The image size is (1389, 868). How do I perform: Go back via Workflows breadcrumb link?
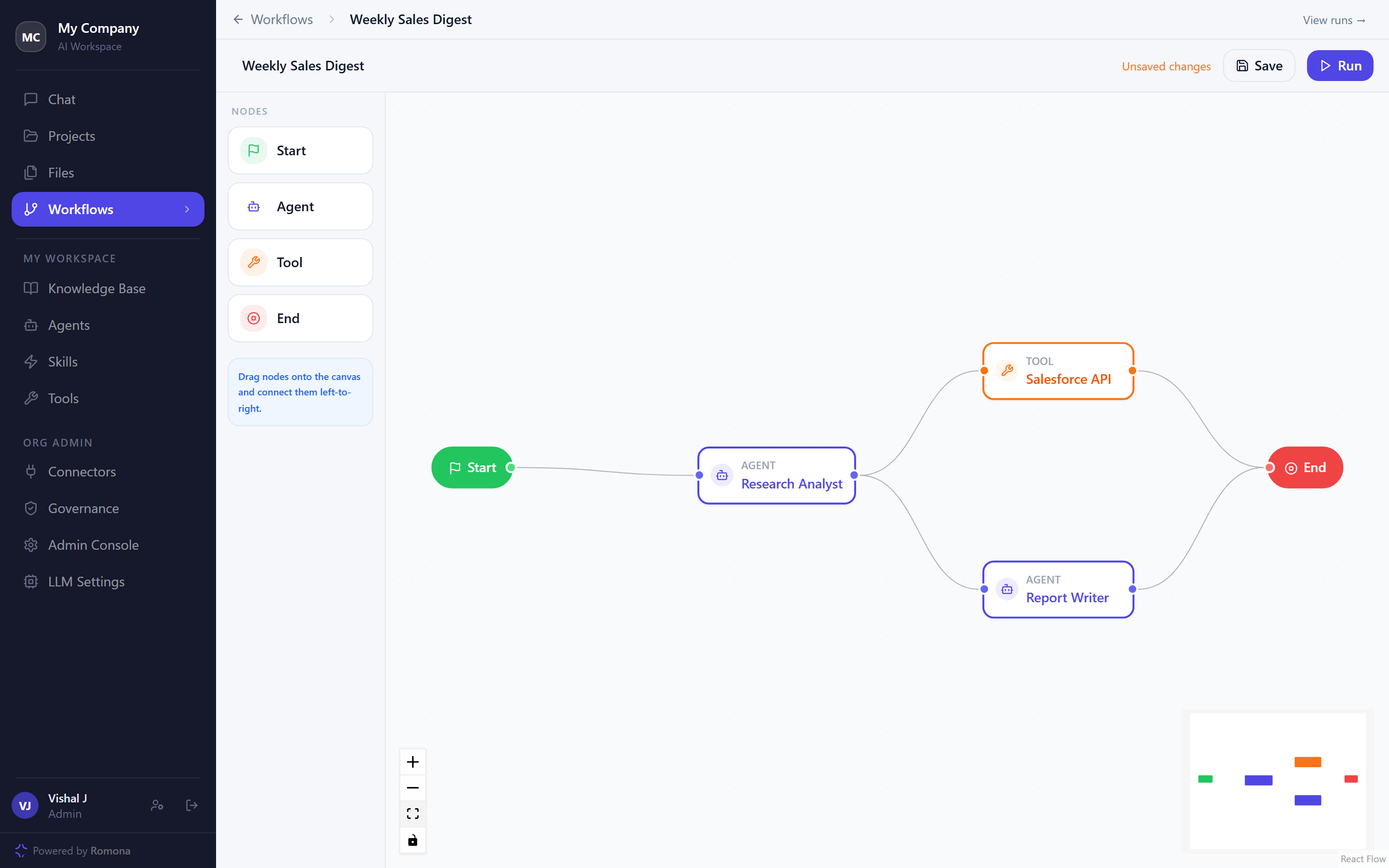282,19
